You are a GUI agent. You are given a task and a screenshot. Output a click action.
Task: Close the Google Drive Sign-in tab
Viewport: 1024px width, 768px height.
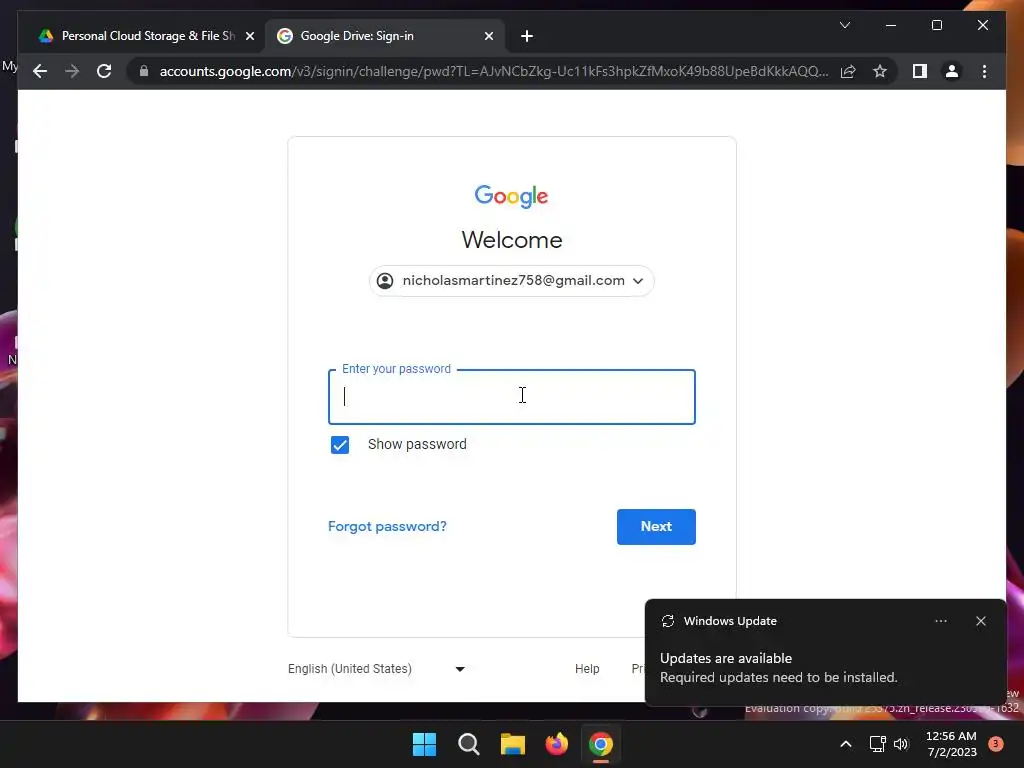pyautogui.click(x=488, y=36)
